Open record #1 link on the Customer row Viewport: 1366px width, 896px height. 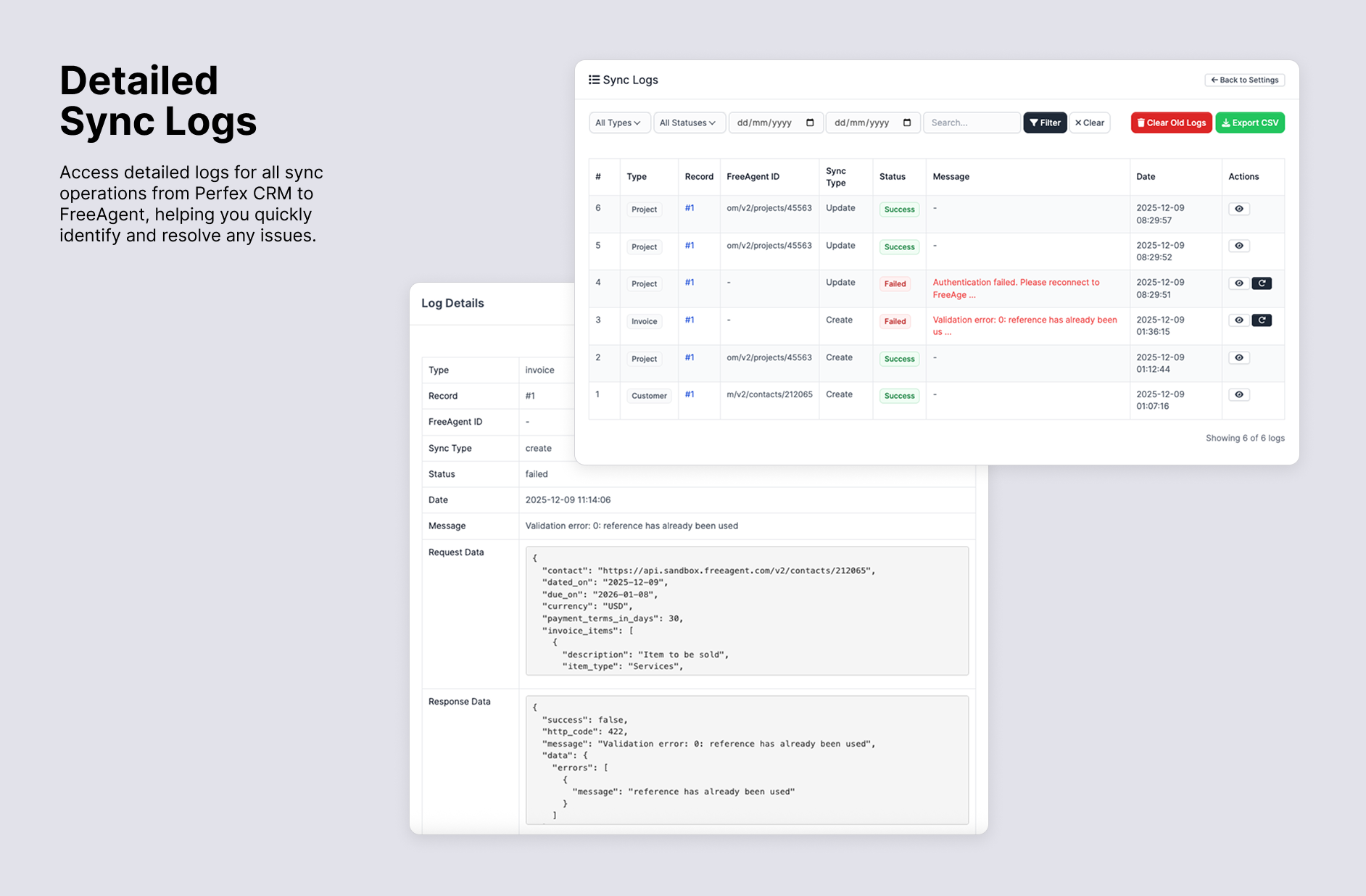pyautogui.click(x=690, y=394)
